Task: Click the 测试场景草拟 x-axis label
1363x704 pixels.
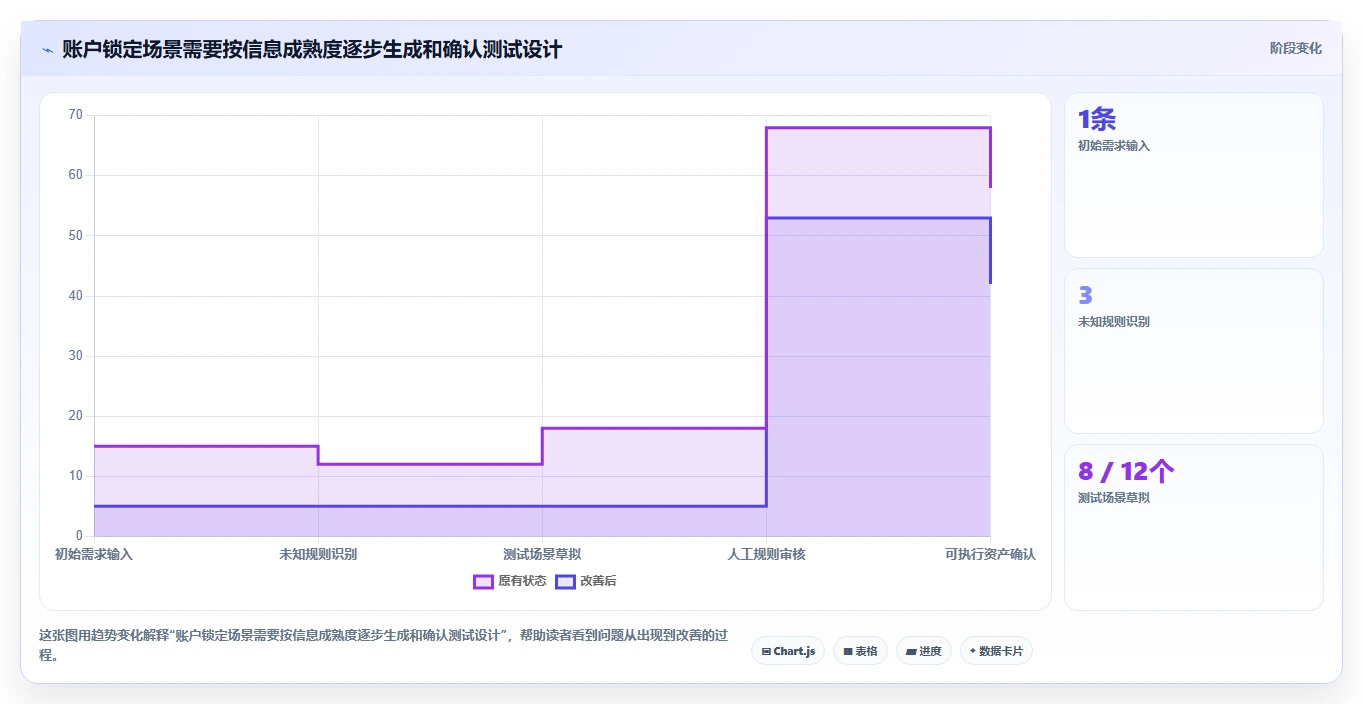Action: pos(542,554)
